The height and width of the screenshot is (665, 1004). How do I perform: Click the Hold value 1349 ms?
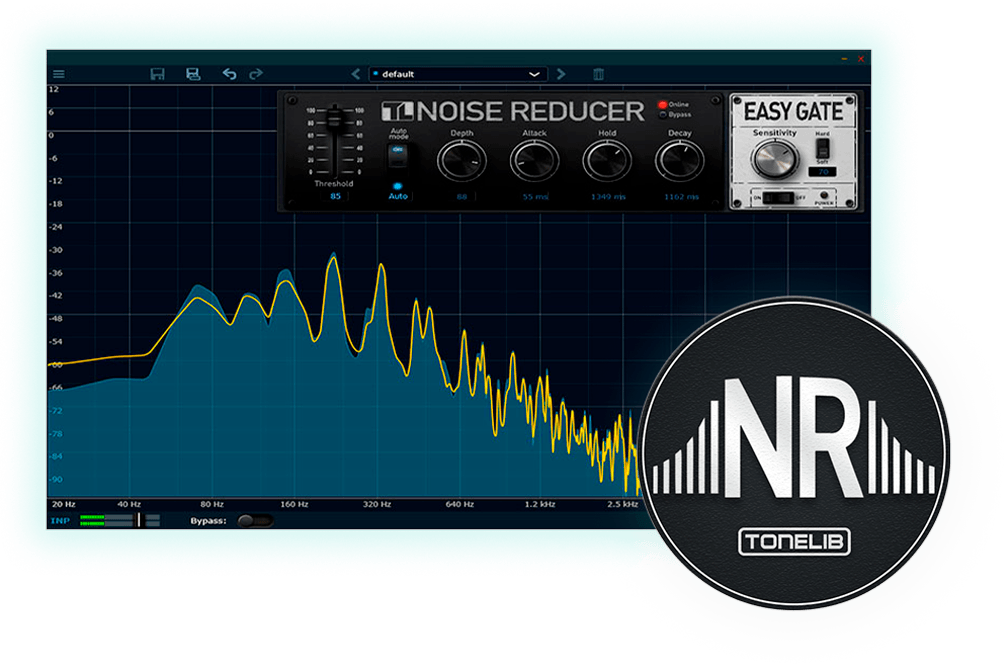(x=608, y=197)
